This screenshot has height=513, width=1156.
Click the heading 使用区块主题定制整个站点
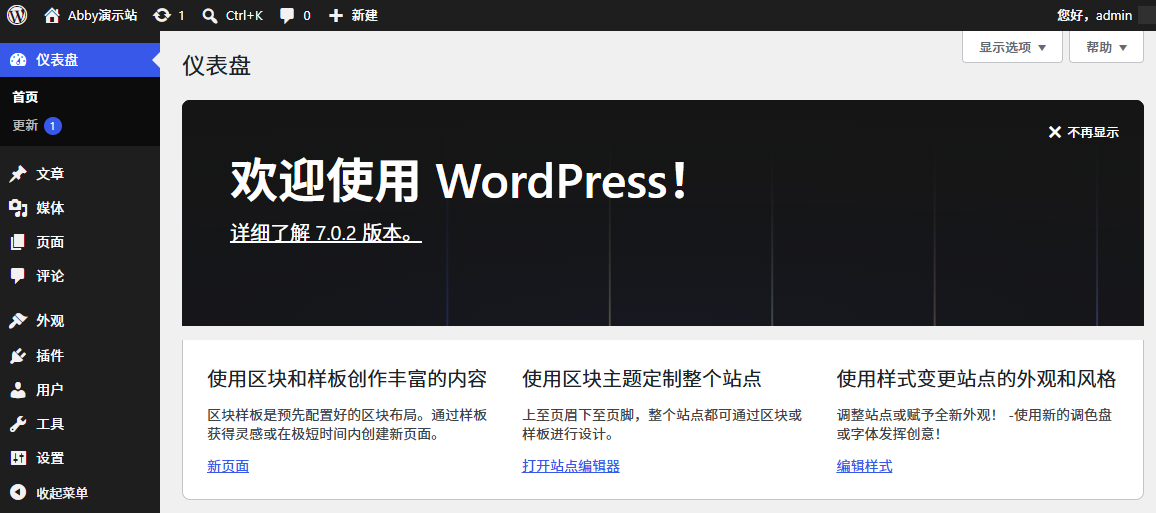[641, 380]
